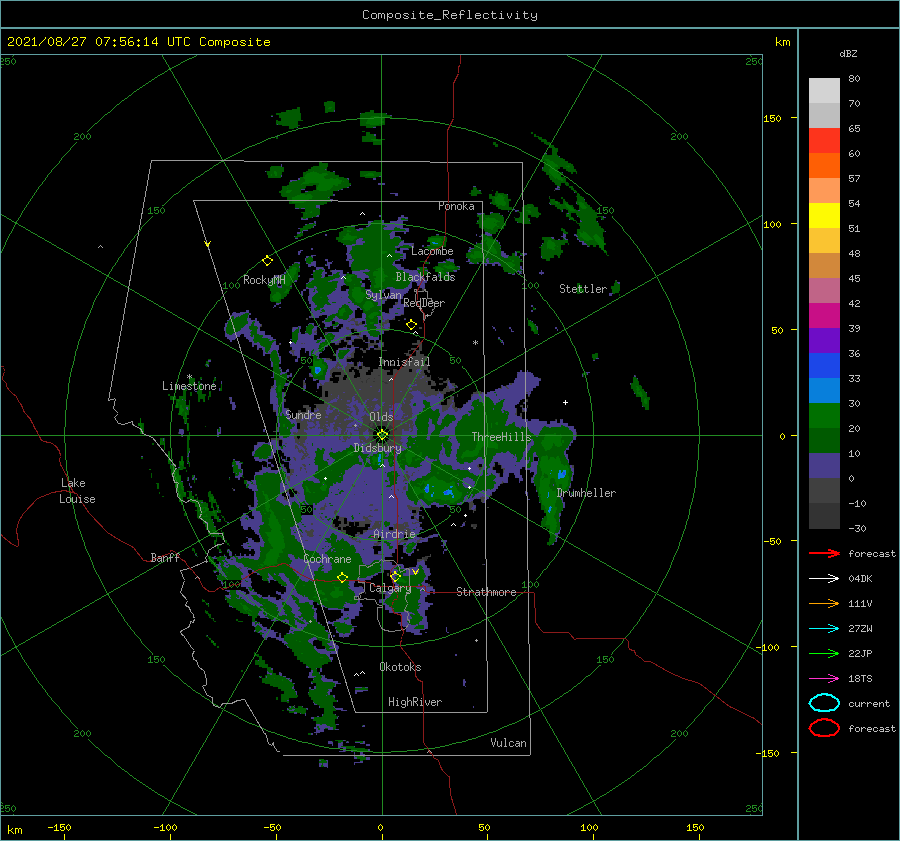This screenshot has width=900, height=841.
Task: Click the green 22JP arrow icon
Action: [x=824, y=653]
